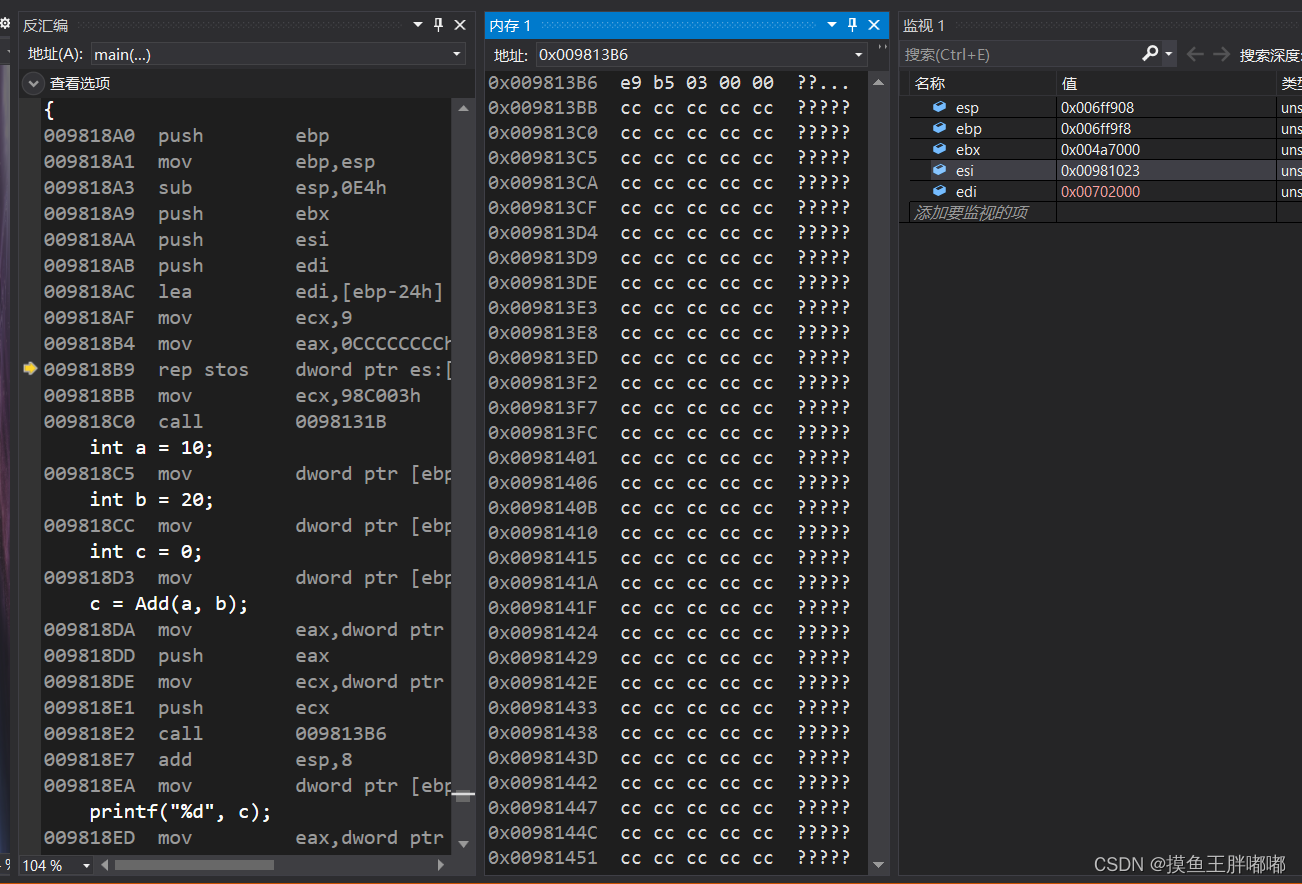Viewport: 1302px width, 884px height.
Task: Select the ebx watch variable icon
Action: point(939,149)
